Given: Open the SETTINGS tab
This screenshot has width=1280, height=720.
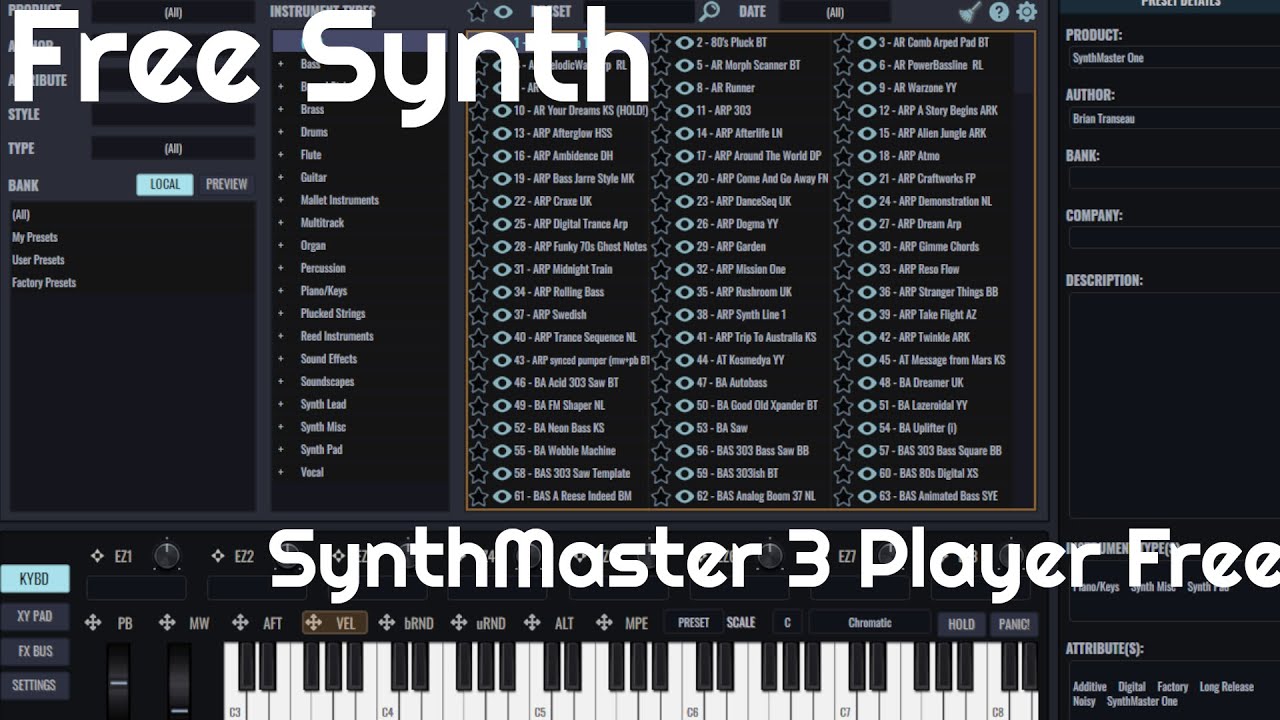Looking at the screenshot, I should (x=34, y=685).
